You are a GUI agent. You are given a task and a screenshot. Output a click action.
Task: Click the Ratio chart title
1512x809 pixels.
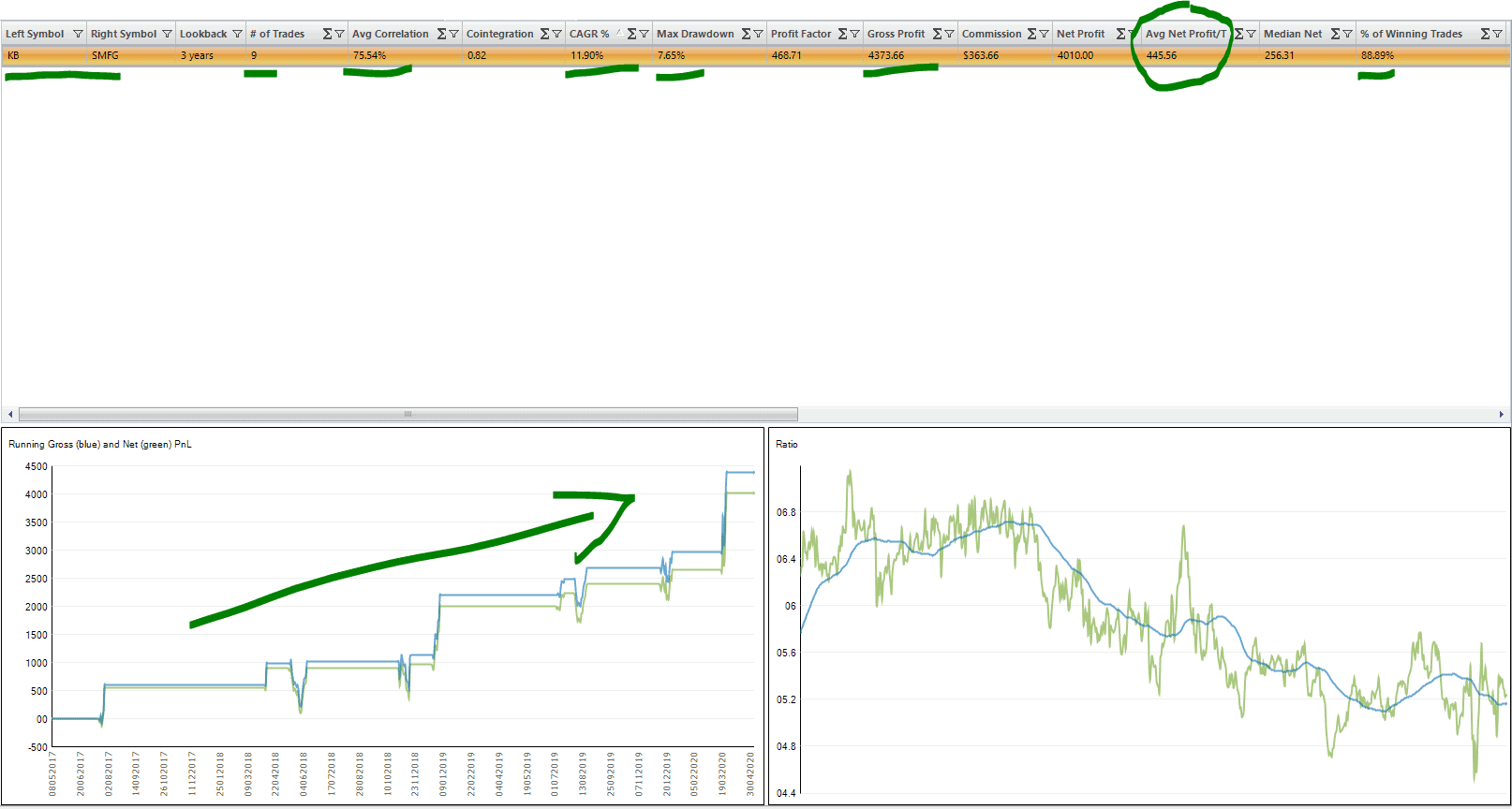point(787,444)
